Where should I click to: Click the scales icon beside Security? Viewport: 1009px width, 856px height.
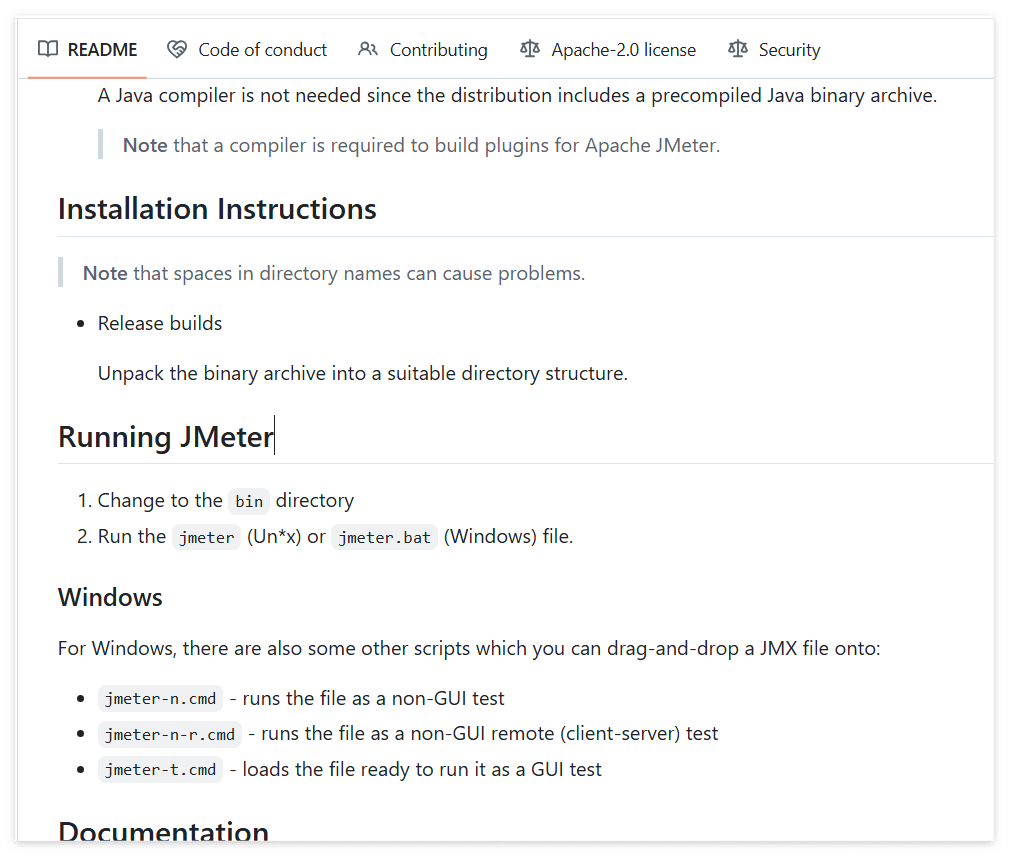pos(738,49)
